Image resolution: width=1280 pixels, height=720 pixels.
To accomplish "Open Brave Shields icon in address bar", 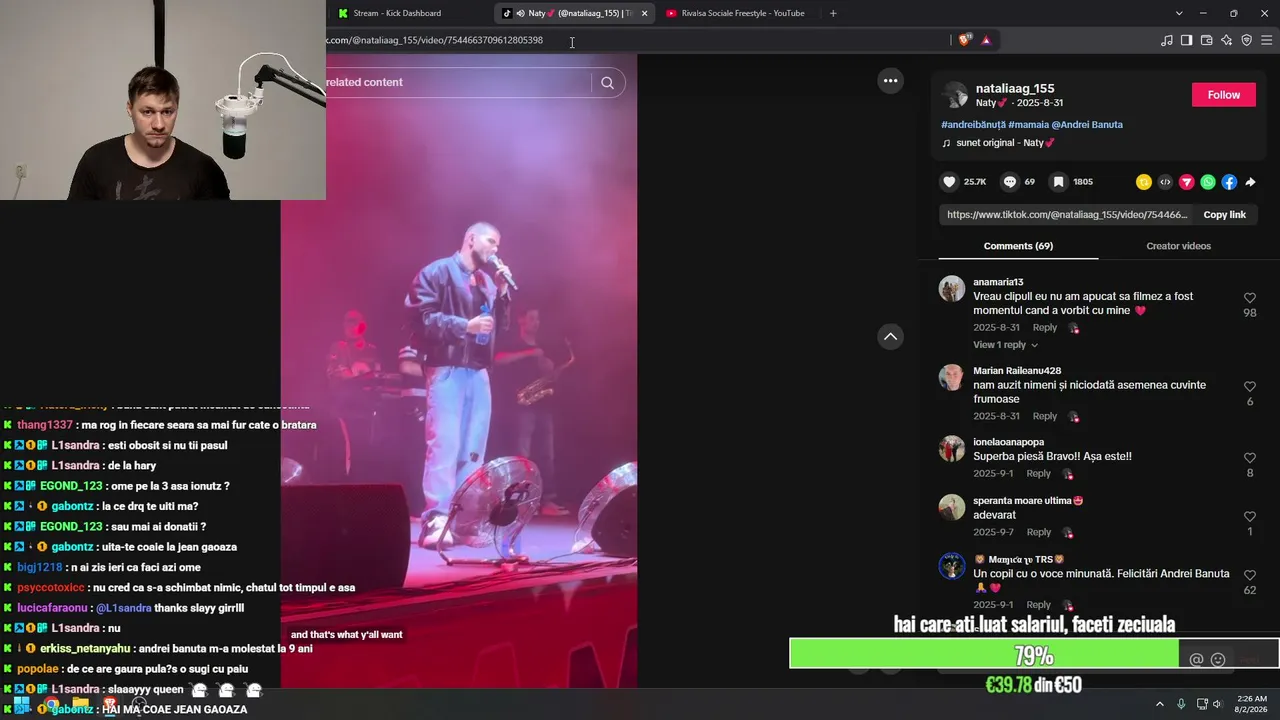I will [x=964, y=40].
